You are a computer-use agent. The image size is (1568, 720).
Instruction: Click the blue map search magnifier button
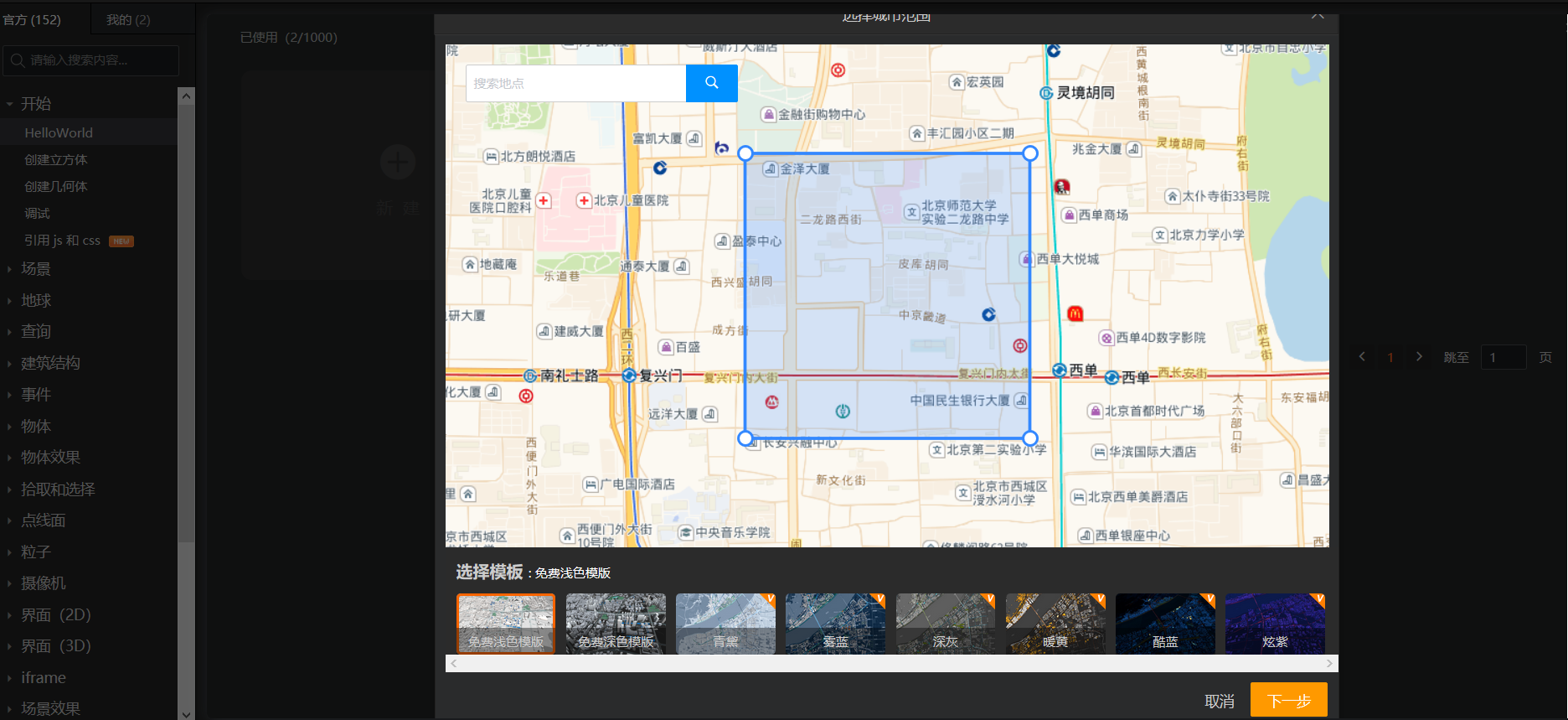click(x=711, y=83)
